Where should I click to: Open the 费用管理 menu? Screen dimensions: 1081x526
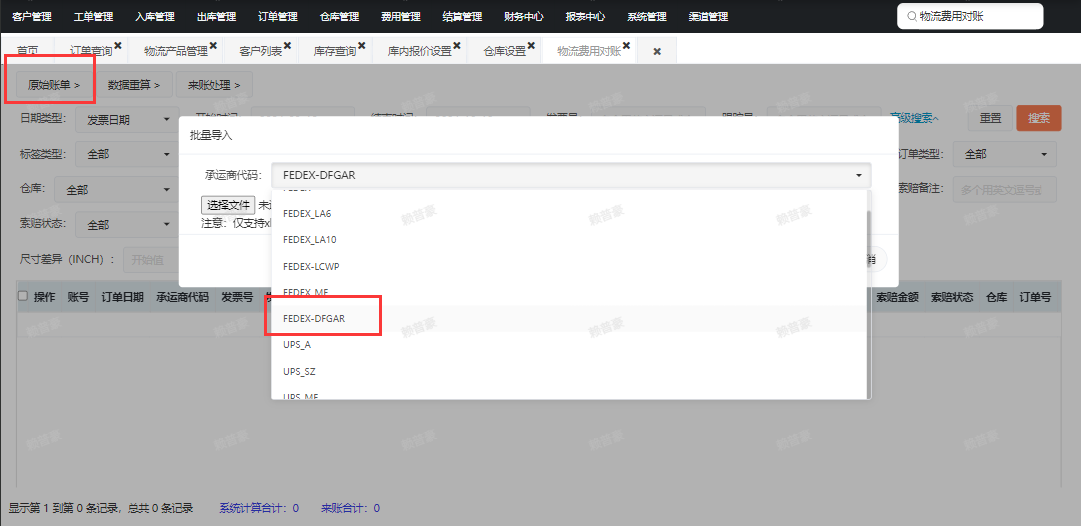401,17
